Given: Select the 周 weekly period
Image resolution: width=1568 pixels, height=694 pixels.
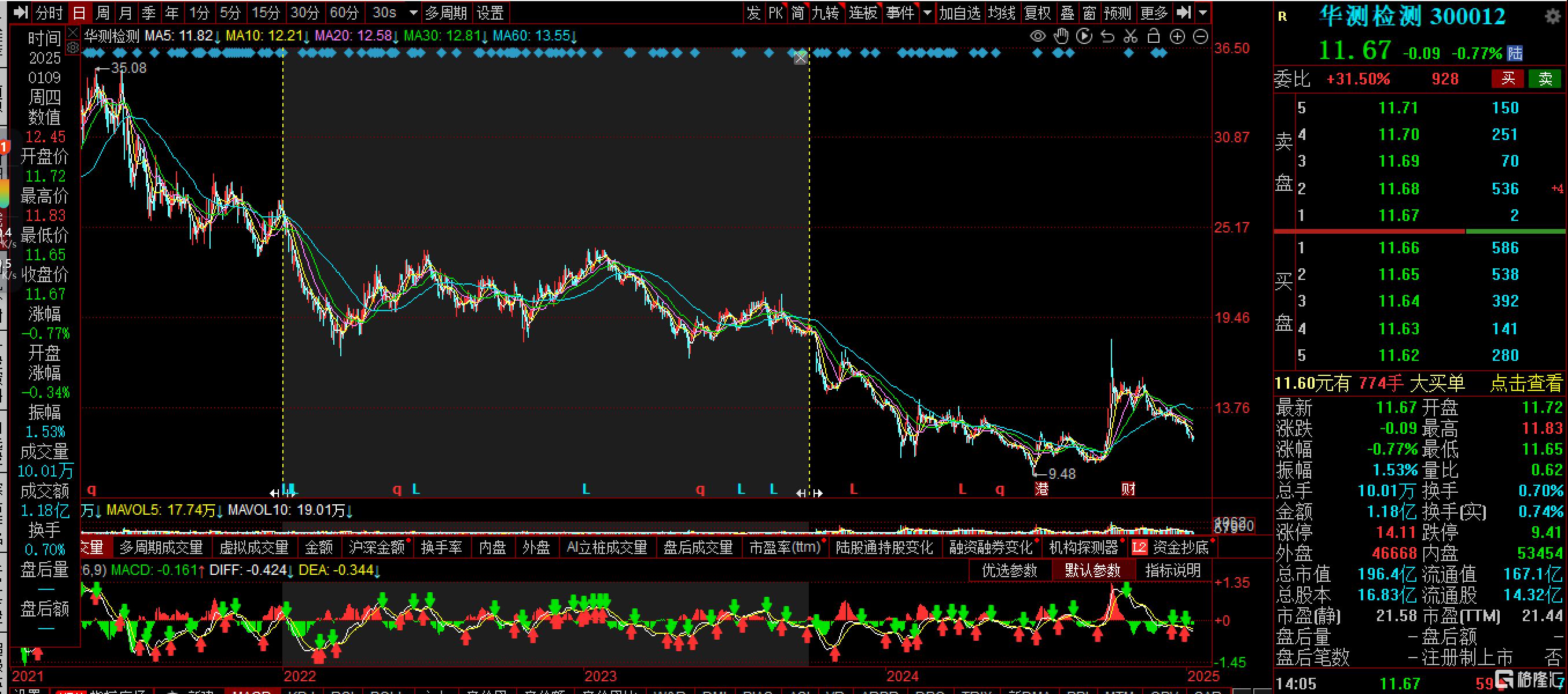Looking at the screenshot, I should [x=103, y=12].
